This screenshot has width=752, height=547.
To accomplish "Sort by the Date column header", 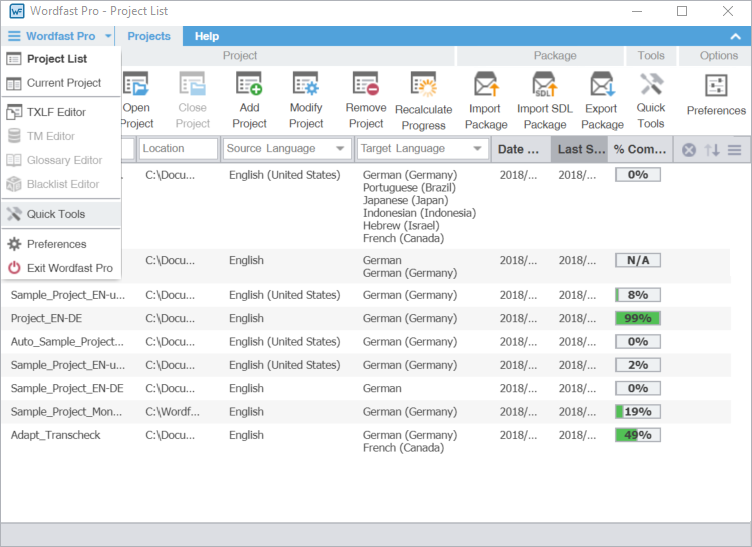I will [521, 149].
